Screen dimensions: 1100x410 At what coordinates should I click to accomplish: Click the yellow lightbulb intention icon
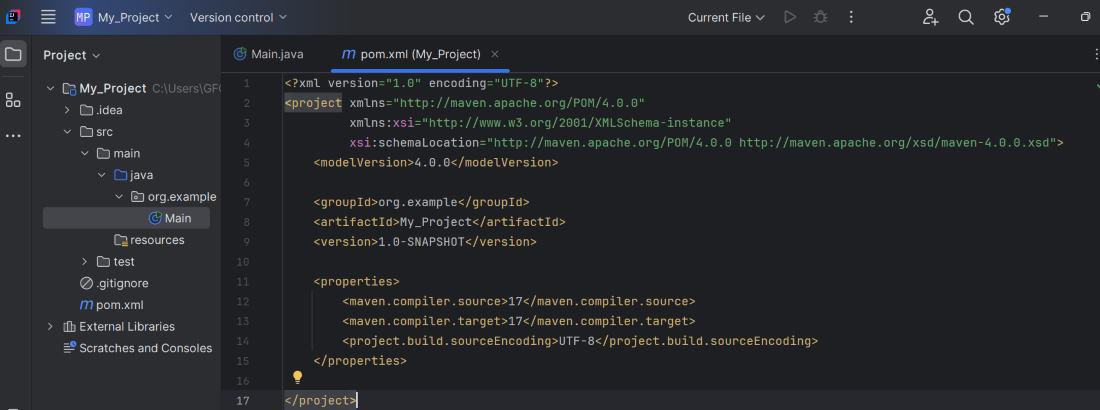click(297, 377)
